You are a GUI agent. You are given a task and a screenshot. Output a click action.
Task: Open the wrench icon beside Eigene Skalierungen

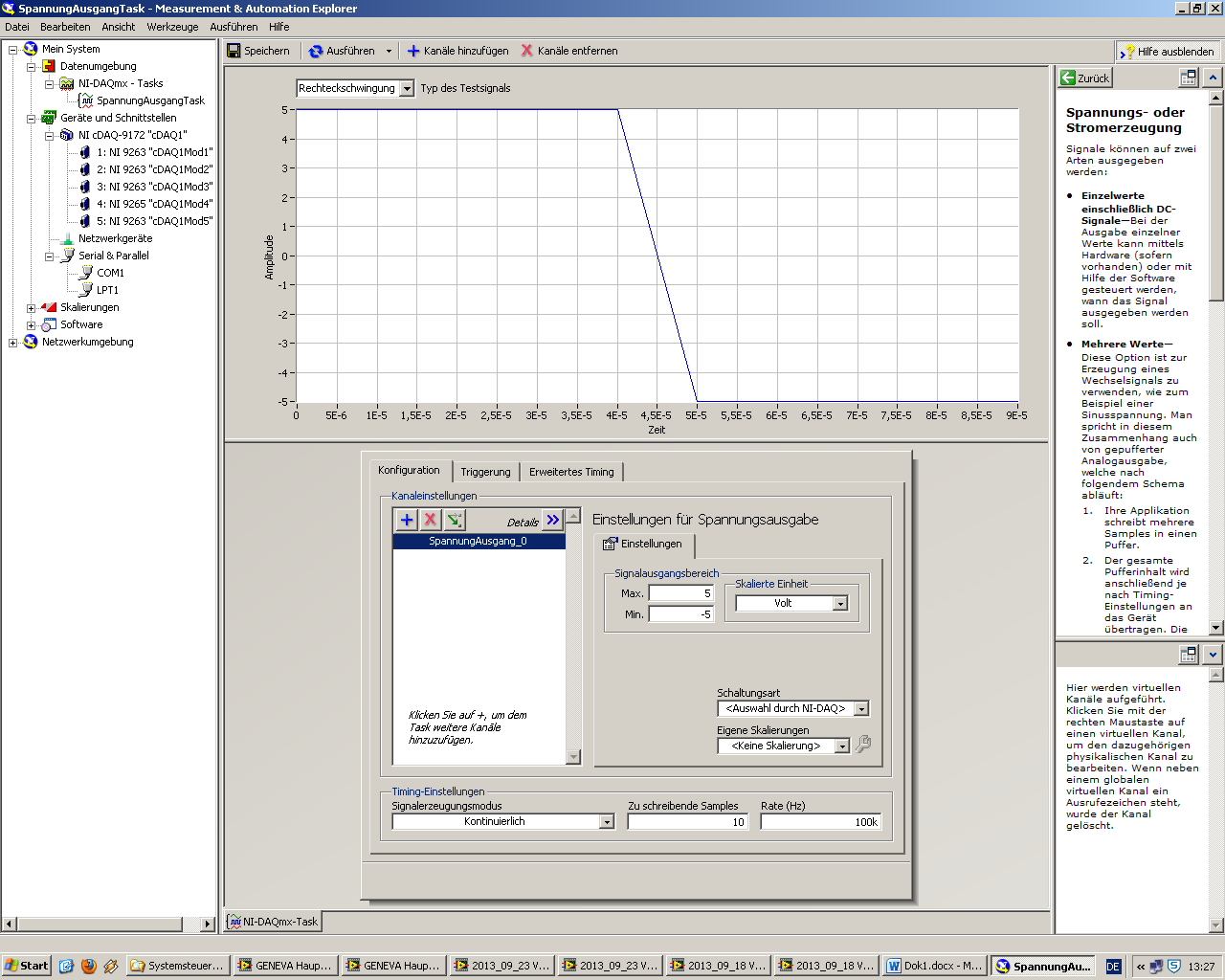coord(863,745)
